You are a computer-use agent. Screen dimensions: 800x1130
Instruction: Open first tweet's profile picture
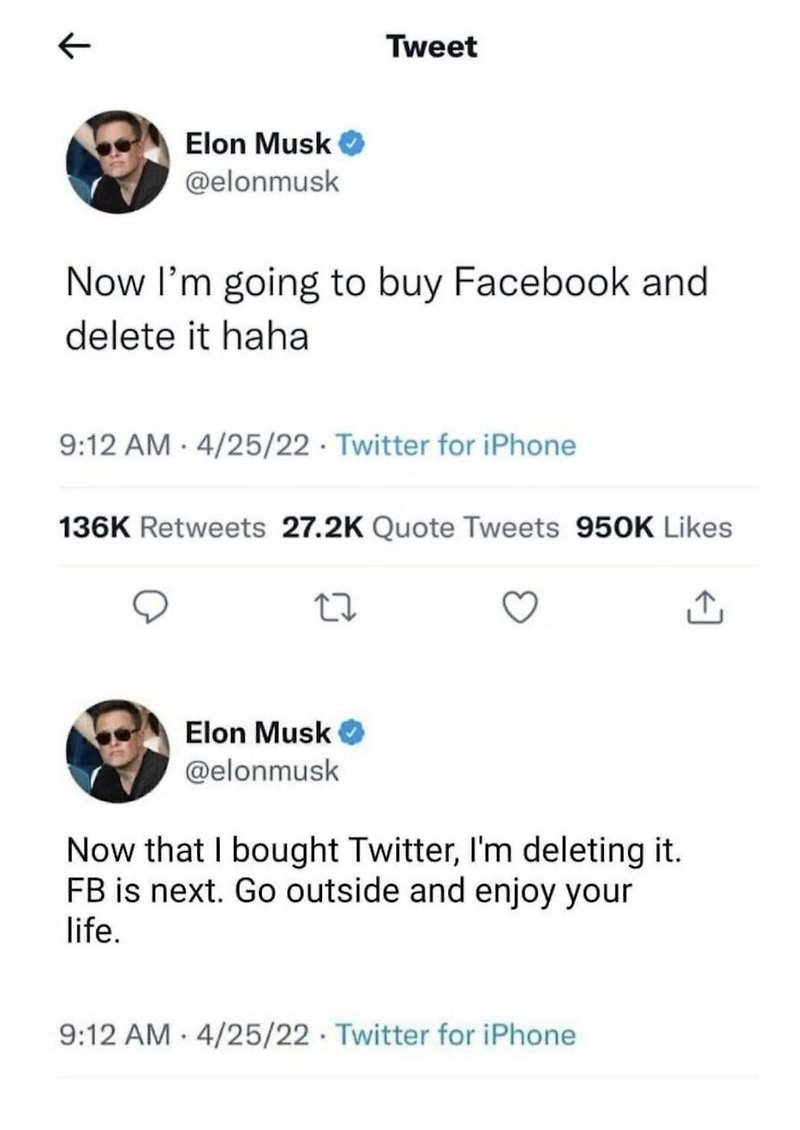pyautogui.click(x=117, y=162)
